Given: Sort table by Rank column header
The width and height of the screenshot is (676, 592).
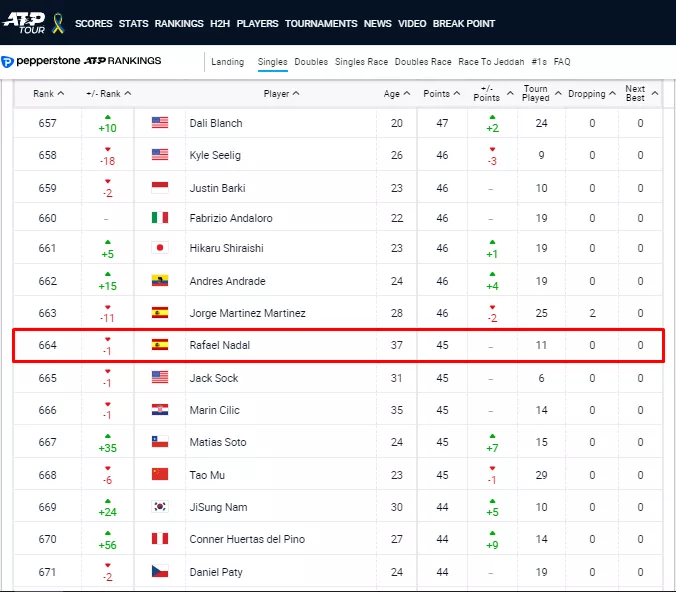Looking at the screenshot, I should click(x=48, y=93).
